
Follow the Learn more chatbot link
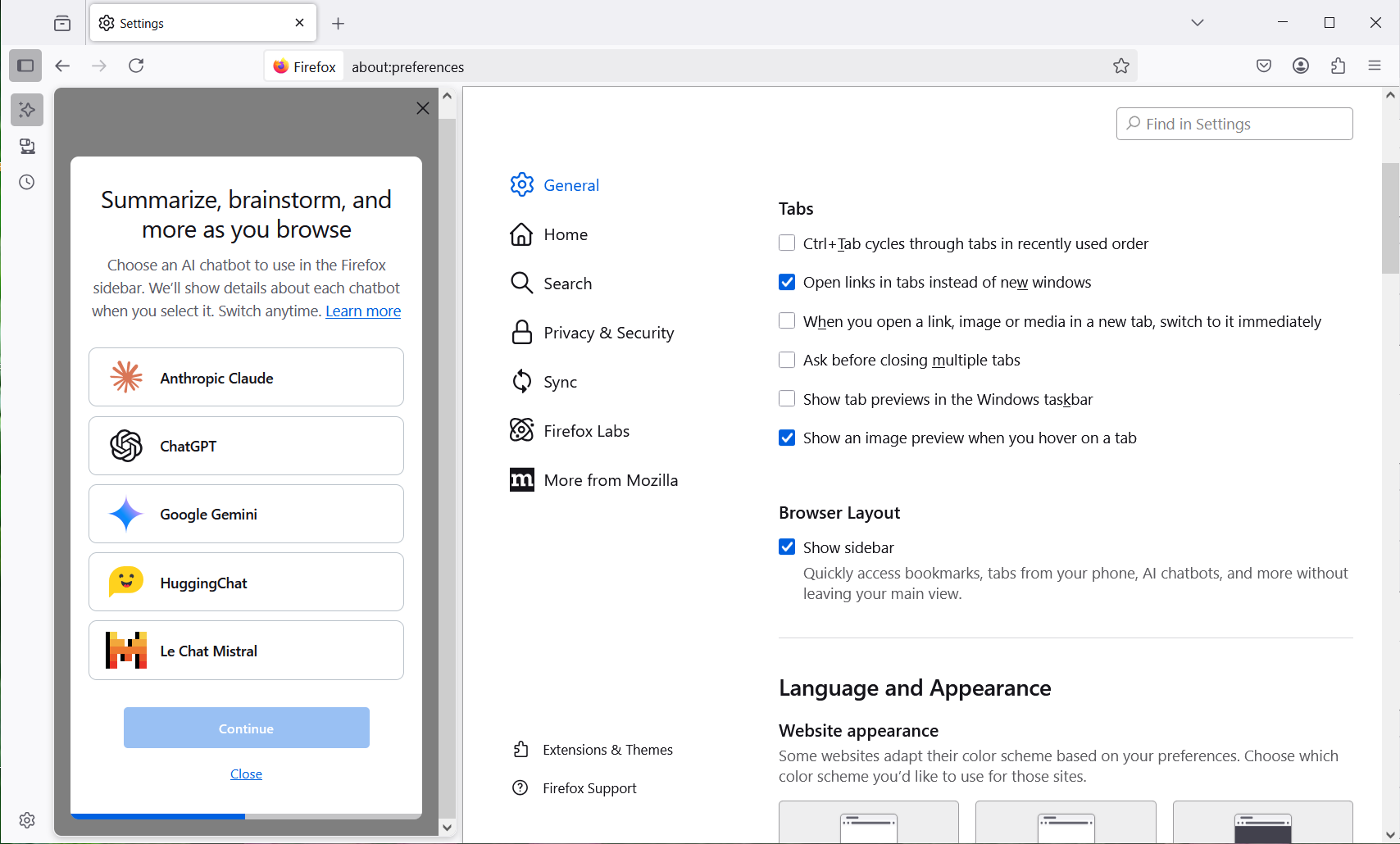tap(363, 311)
